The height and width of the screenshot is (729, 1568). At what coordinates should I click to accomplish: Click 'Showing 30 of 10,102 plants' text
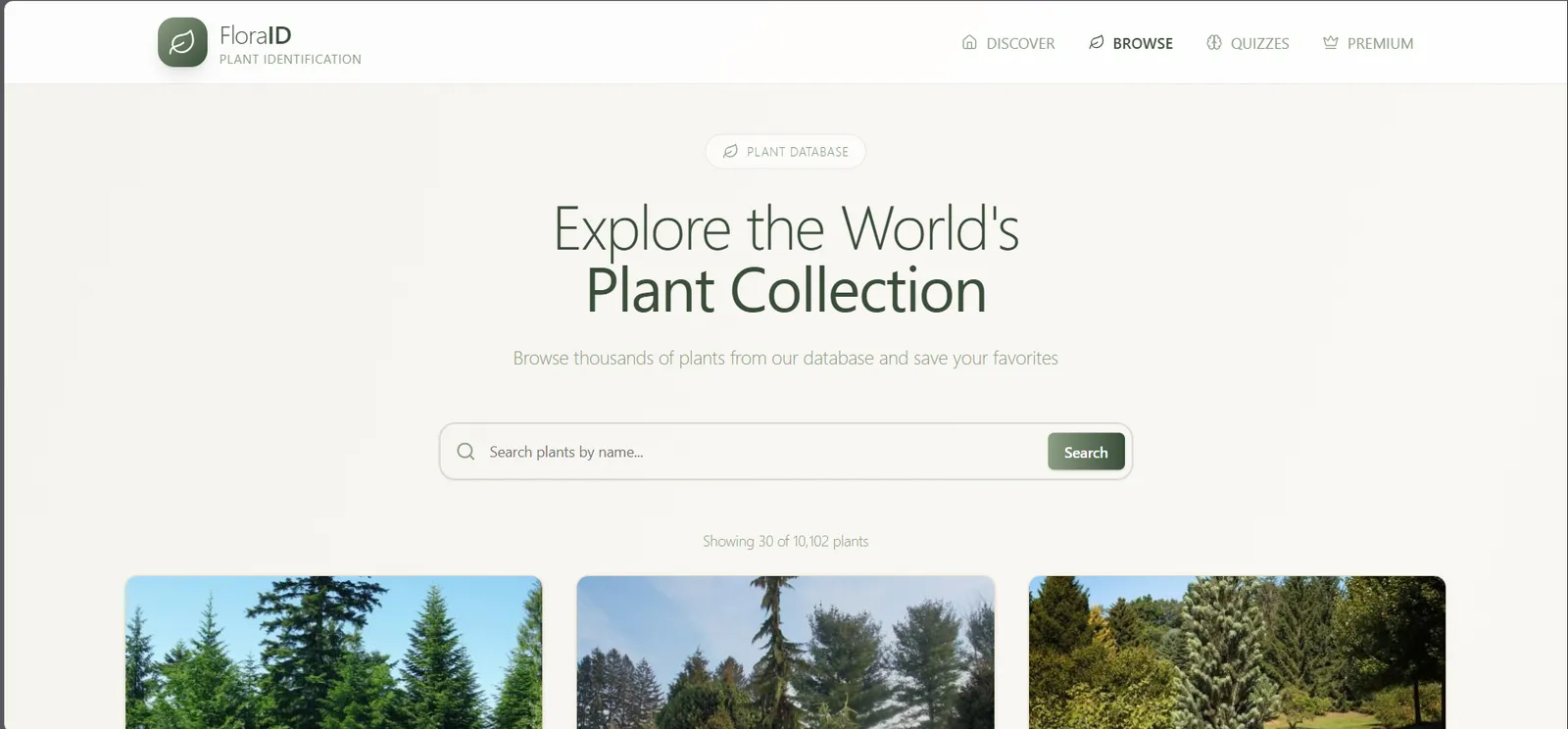tap(786, 541)
